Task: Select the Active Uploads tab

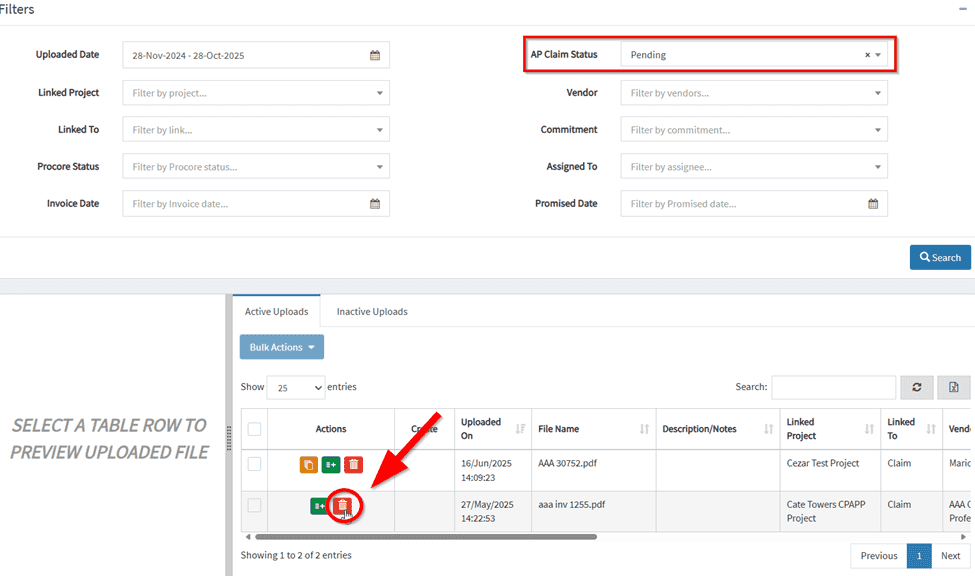Action: tap(276, 312)
